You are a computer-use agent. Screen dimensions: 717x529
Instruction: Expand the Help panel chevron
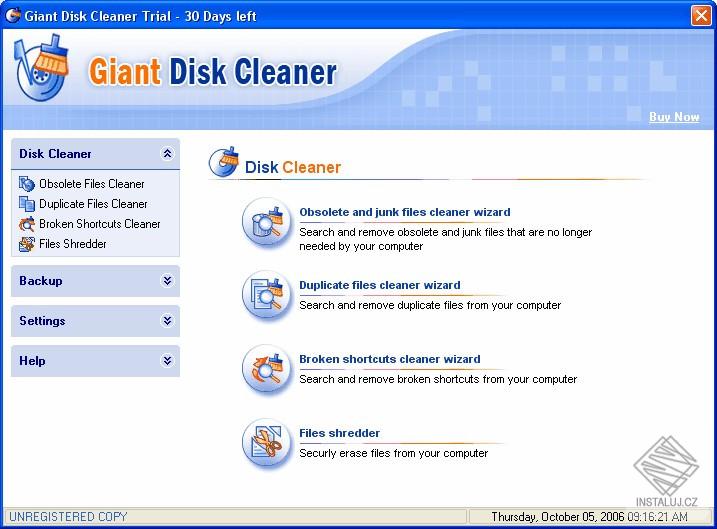coord(167,361)
